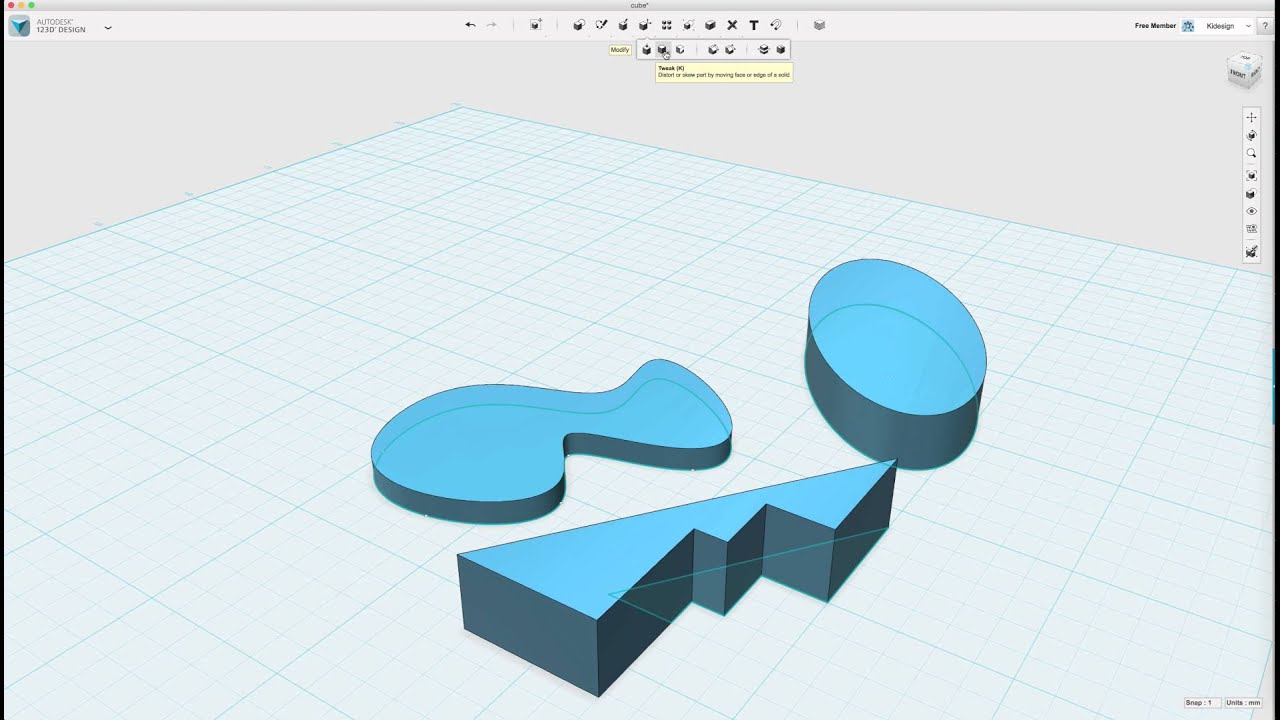Select the oval cylinder solid
Screen dimensions: 1280x720
(x=895, y=365)
